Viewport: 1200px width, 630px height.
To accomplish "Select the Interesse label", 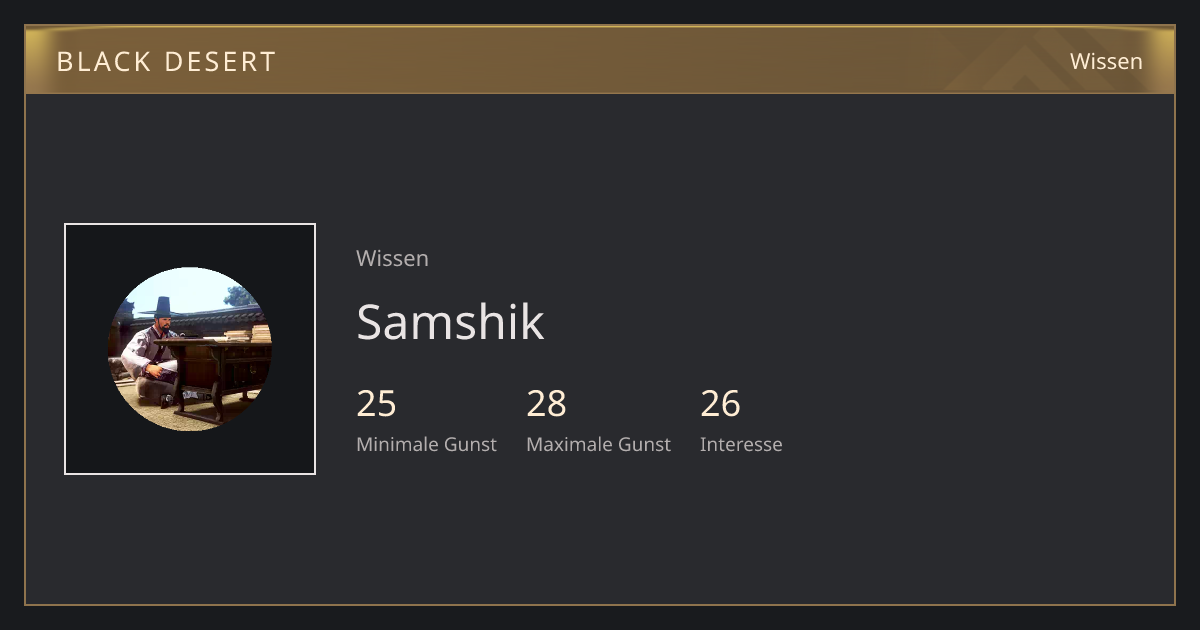I will point(741,444).
